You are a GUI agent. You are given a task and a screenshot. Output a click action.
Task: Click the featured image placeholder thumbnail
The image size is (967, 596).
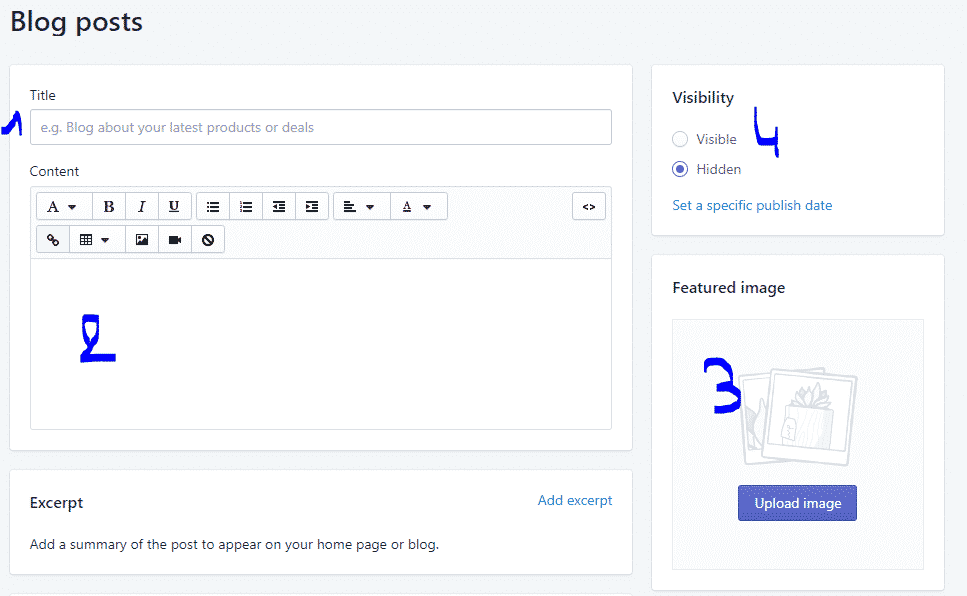pyautogui.click(x=799, y=416)
